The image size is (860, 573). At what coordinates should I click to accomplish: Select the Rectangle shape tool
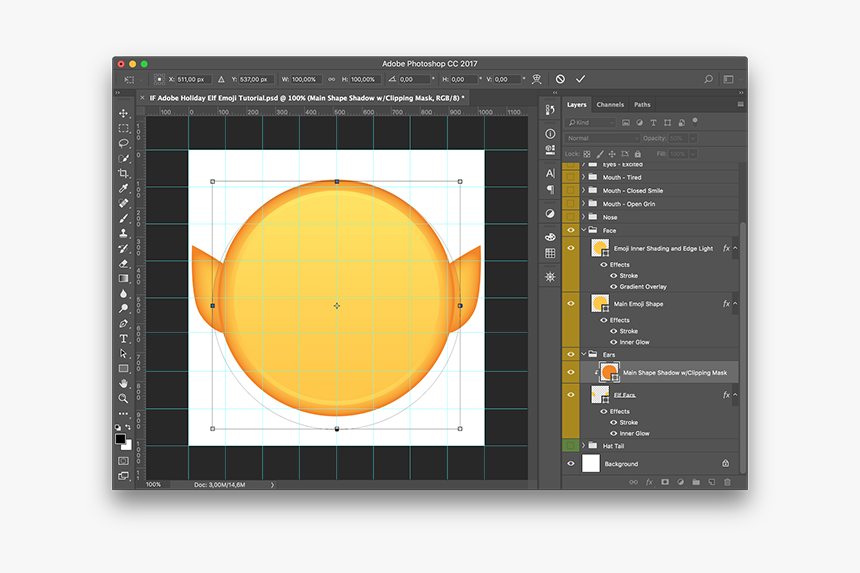click(x=123, y=368)
